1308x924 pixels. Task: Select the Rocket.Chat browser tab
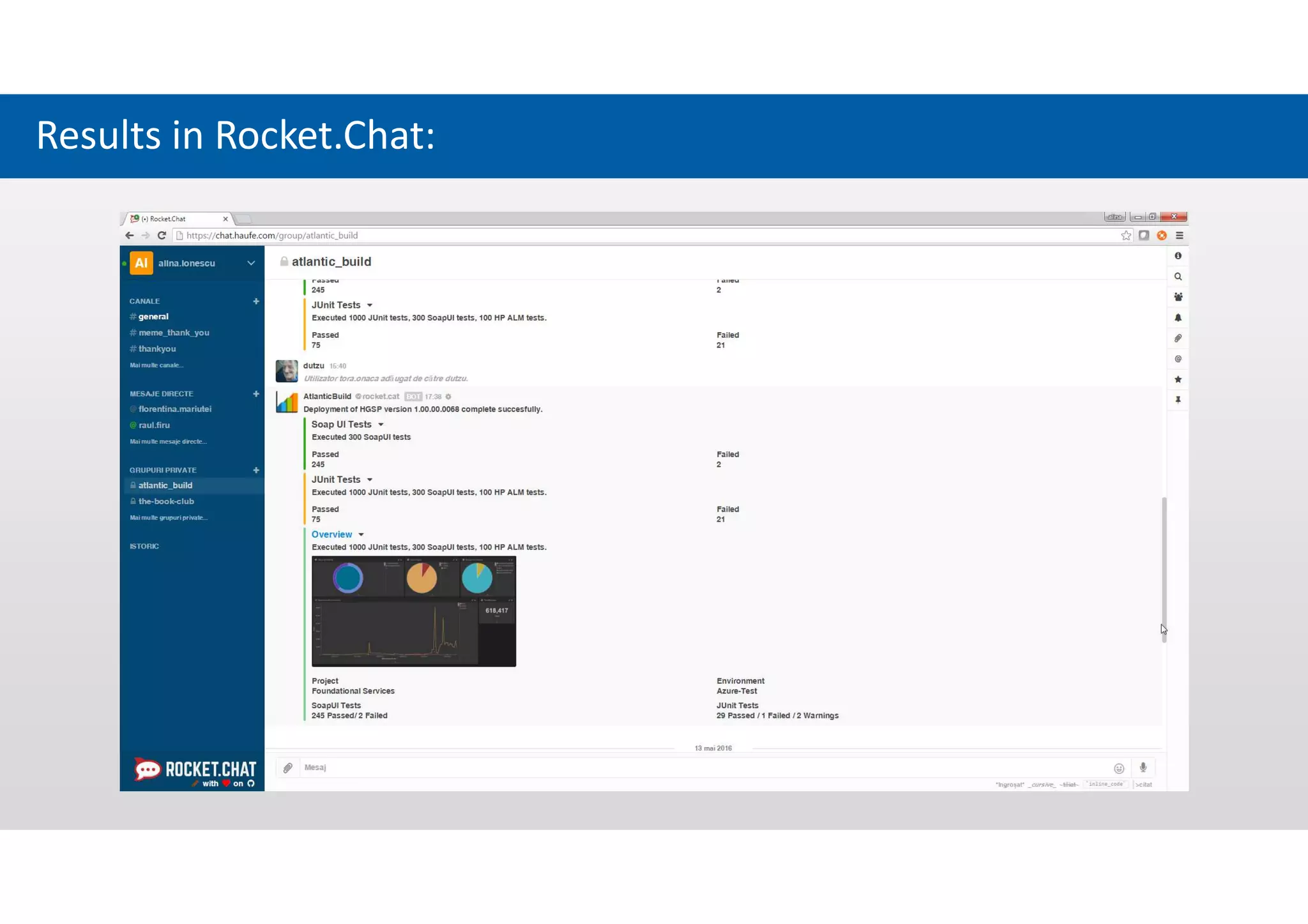pos(176,218)
